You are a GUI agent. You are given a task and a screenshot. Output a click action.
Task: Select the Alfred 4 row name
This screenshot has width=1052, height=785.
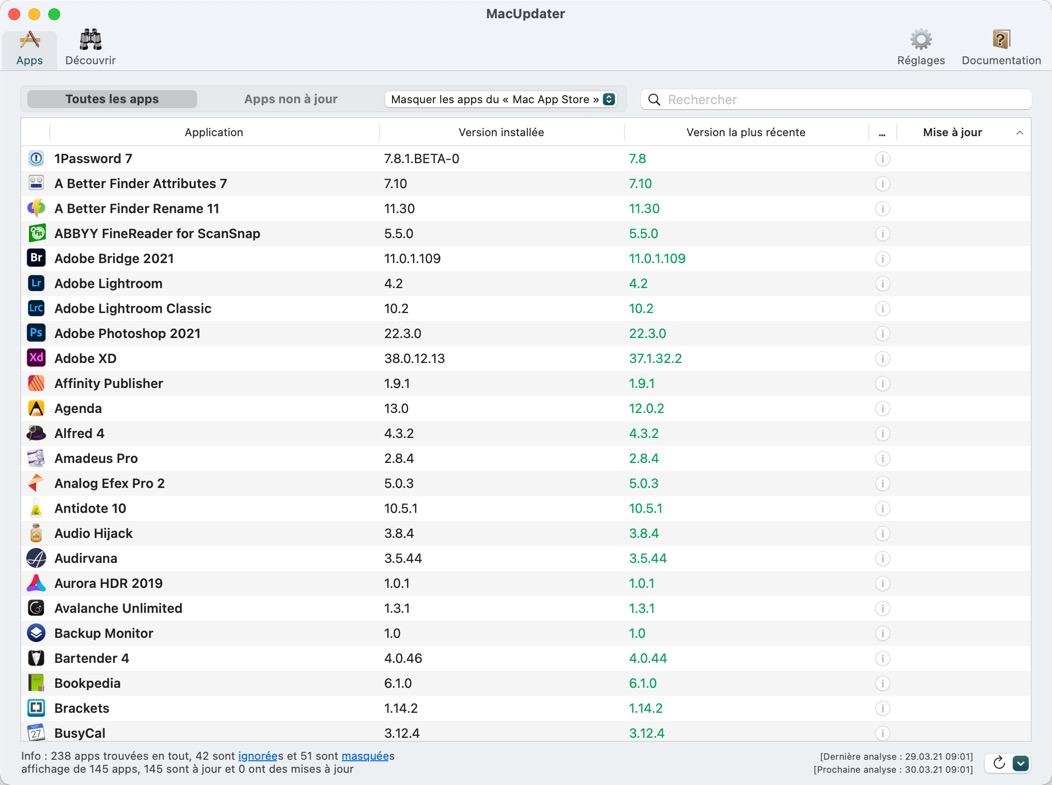tap(79, 433)
